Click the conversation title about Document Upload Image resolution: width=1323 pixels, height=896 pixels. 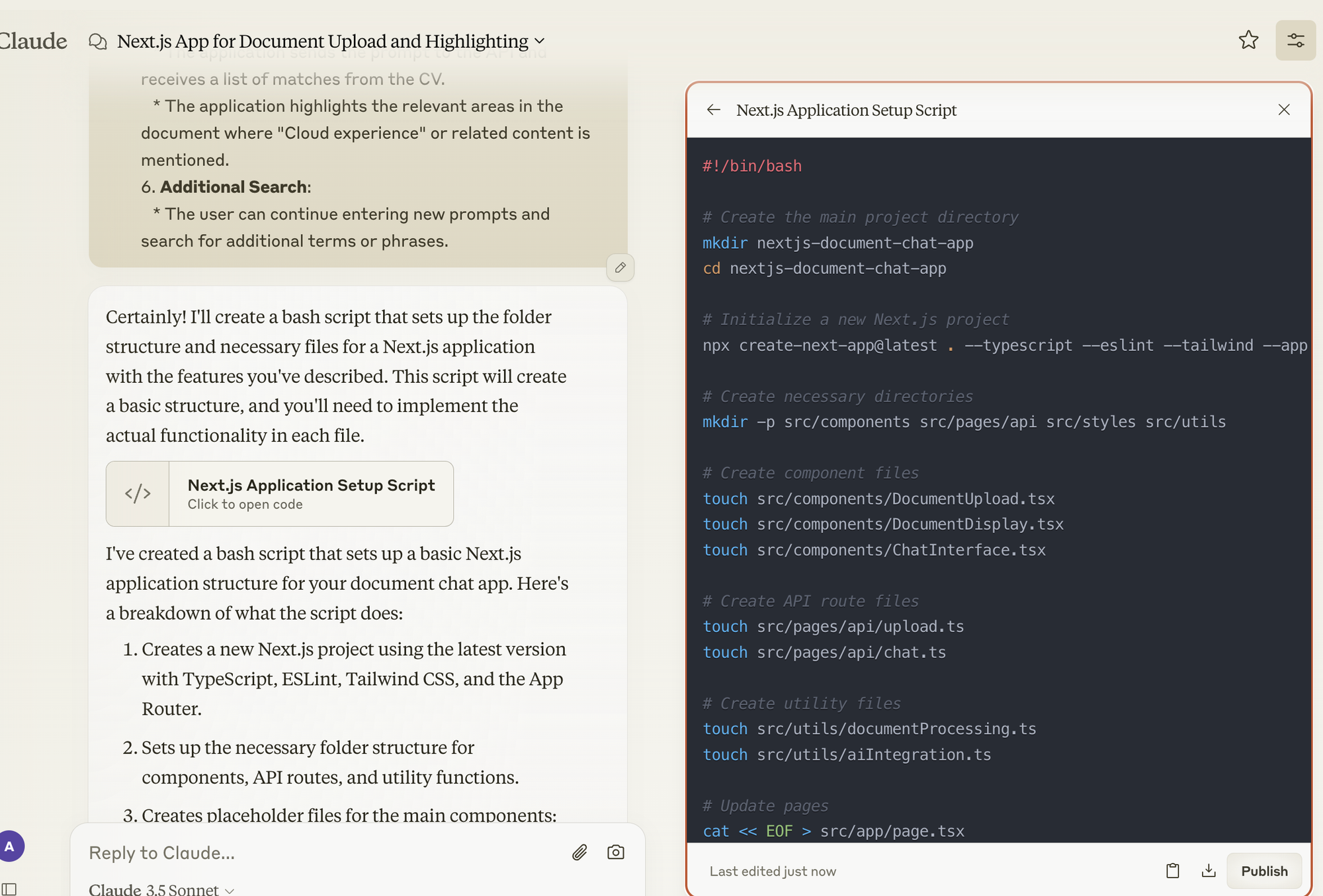click(x=322, y=40)
